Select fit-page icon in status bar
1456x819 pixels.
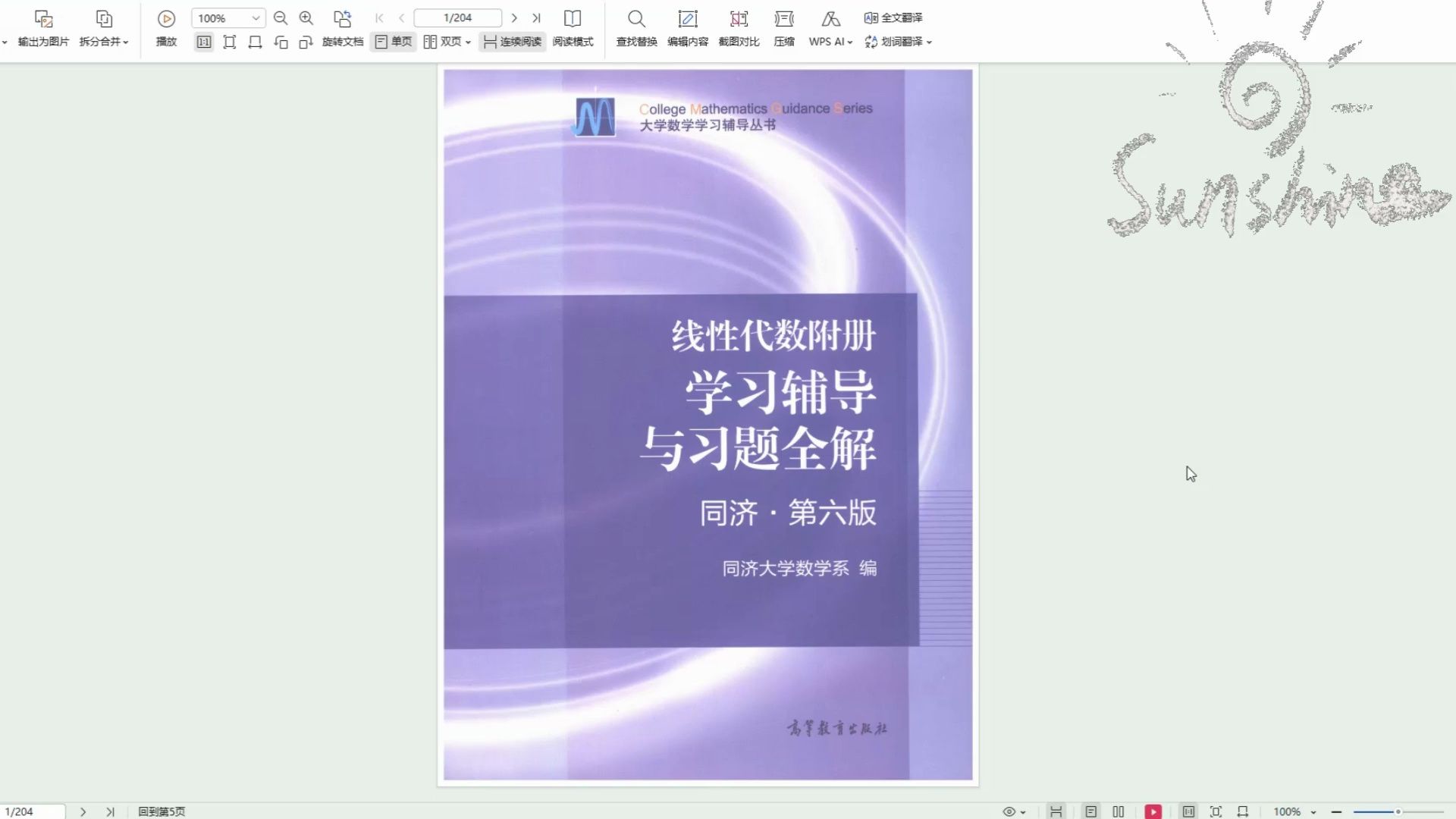coord(1216,811)
